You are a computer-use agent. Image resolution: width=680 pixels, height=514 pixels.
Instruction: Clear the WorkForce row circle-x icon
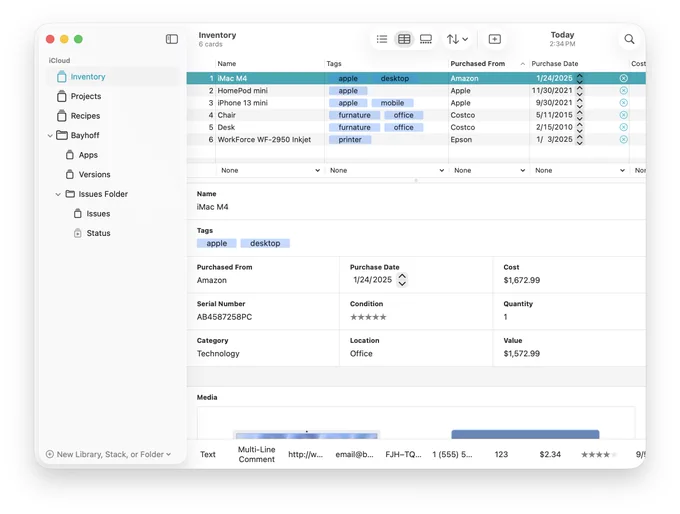(624, 139)
